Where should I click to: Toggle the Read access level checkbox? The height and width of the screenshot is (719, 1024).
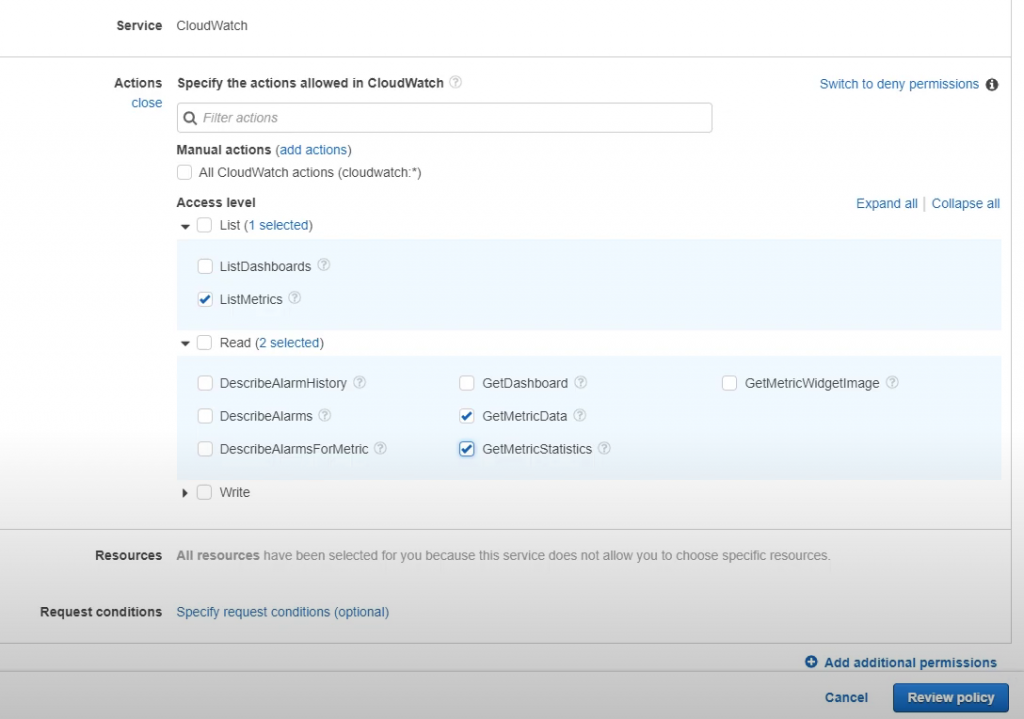click(204, 343)
